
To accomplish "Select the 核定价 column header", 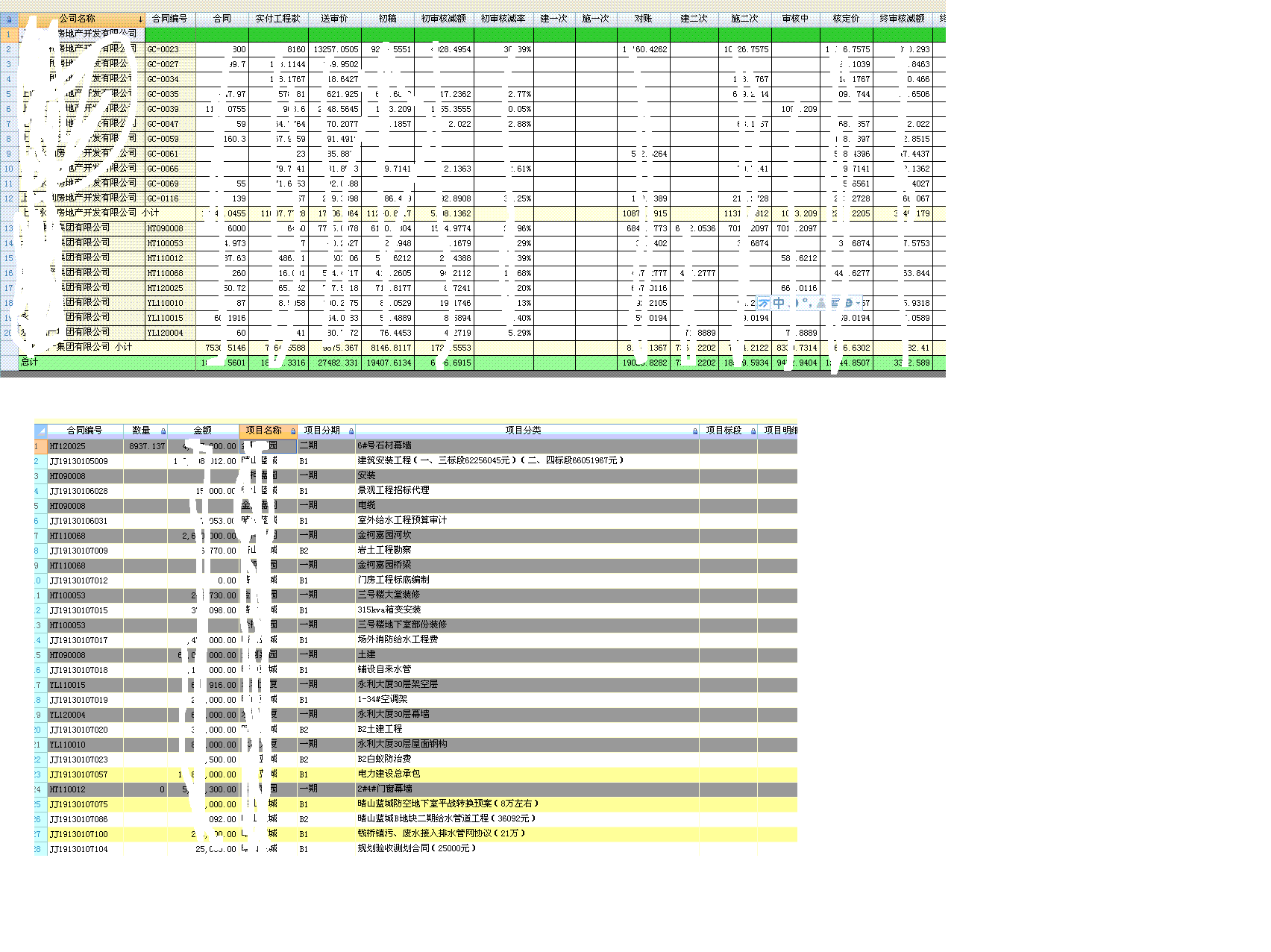I will click(x=846, y=19).
